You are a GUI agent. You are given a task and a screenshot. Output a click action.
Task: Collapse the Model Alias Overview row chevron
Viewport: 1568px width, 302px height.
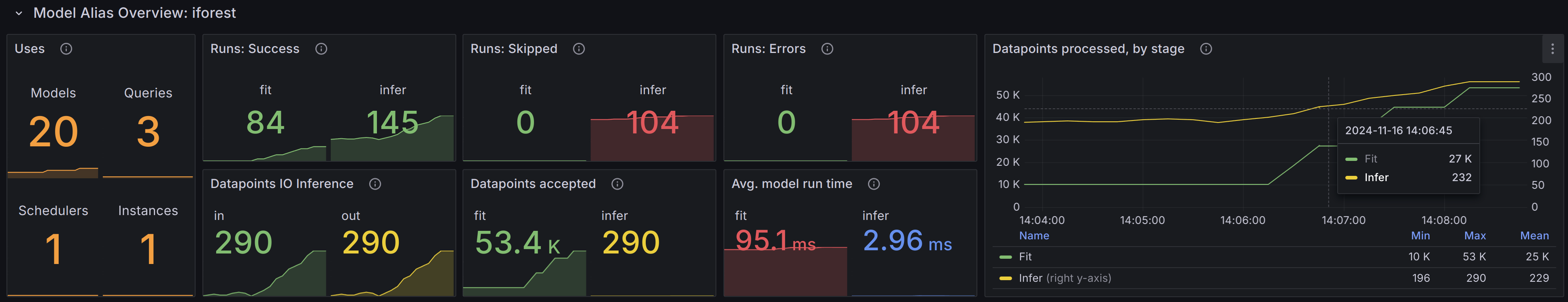[19, 13]
